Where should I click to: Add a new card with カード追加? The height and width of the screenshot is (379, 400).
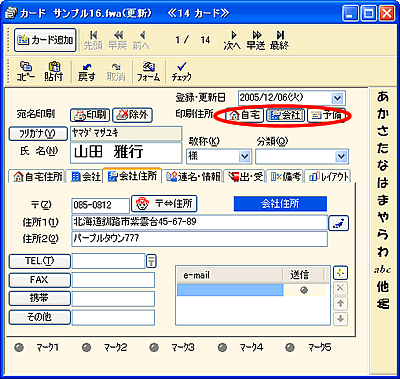pos(45,40)
